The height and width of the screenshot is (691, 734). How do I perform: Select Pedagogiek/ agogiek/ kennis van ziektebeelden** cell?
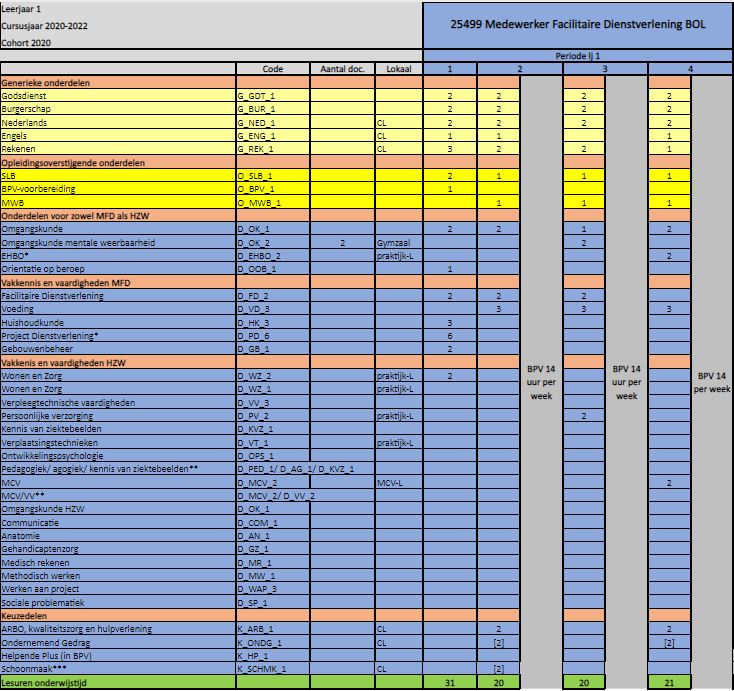118,469
